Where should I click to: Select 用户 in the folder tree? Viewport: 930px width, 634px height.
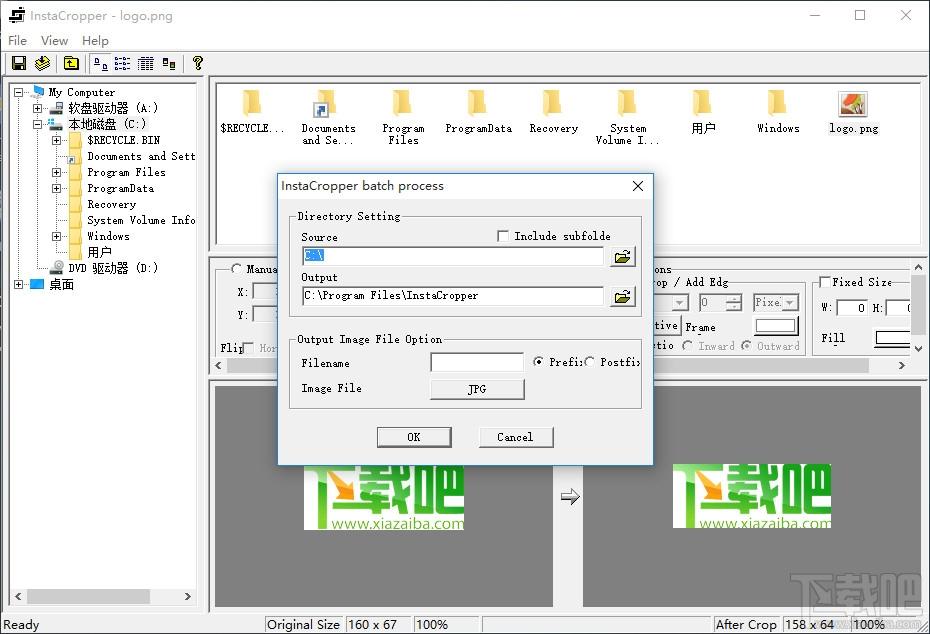(99, 253)
